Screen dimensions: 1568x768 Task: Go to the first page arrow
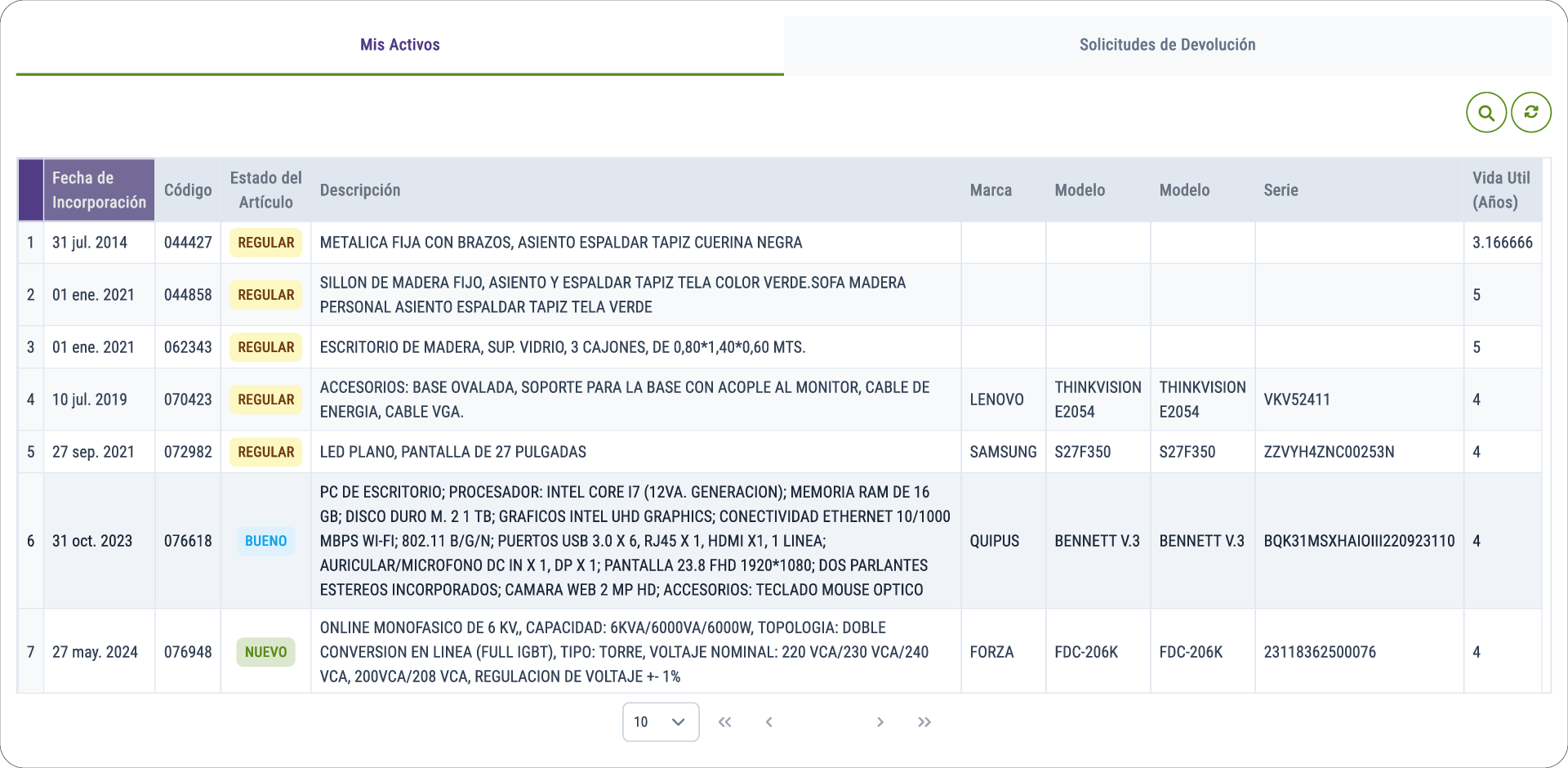[724, 722]
